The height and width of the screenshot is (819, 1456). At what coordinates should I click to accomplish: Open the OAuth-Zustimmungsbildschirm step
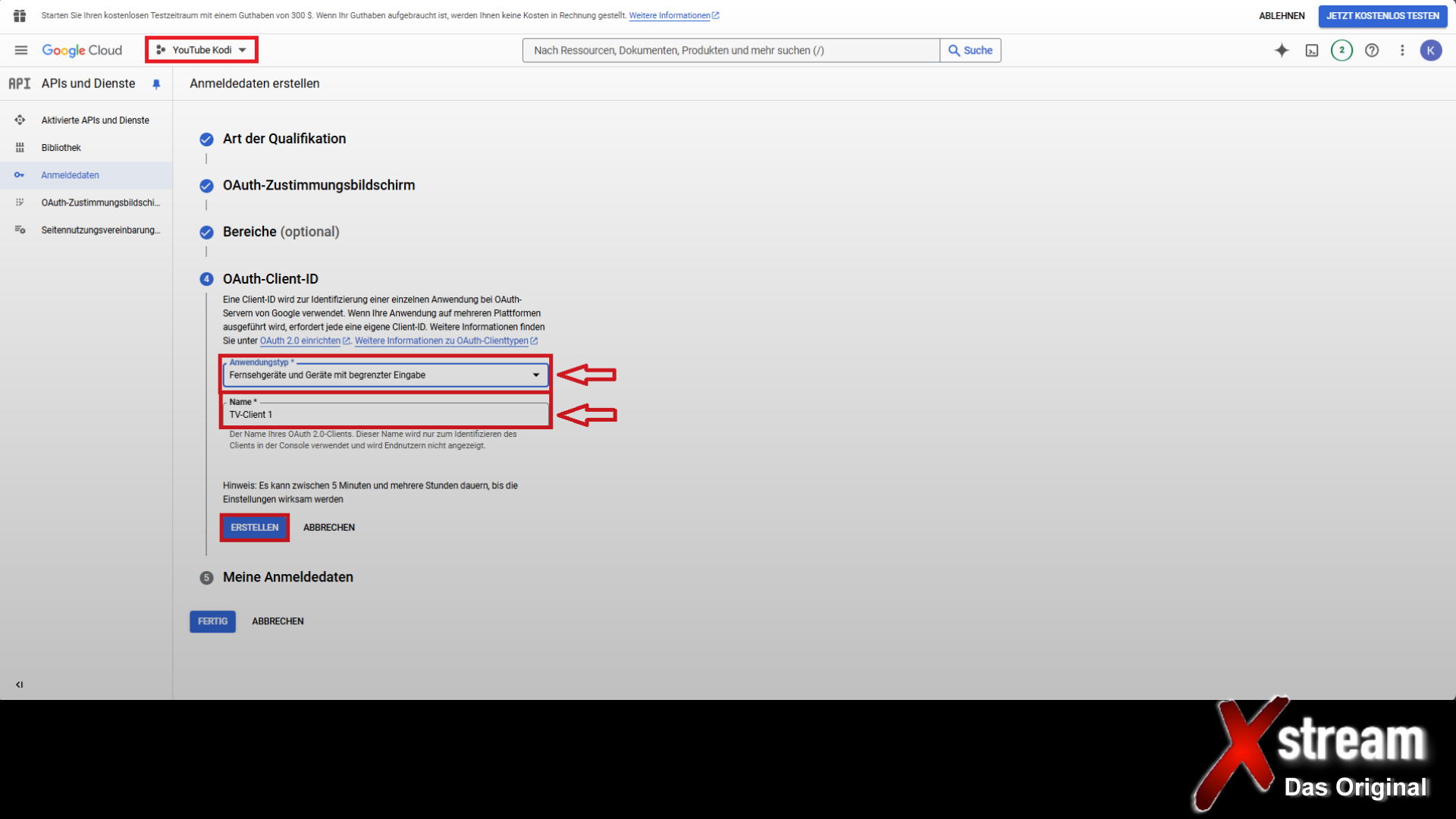coord(318,185)
